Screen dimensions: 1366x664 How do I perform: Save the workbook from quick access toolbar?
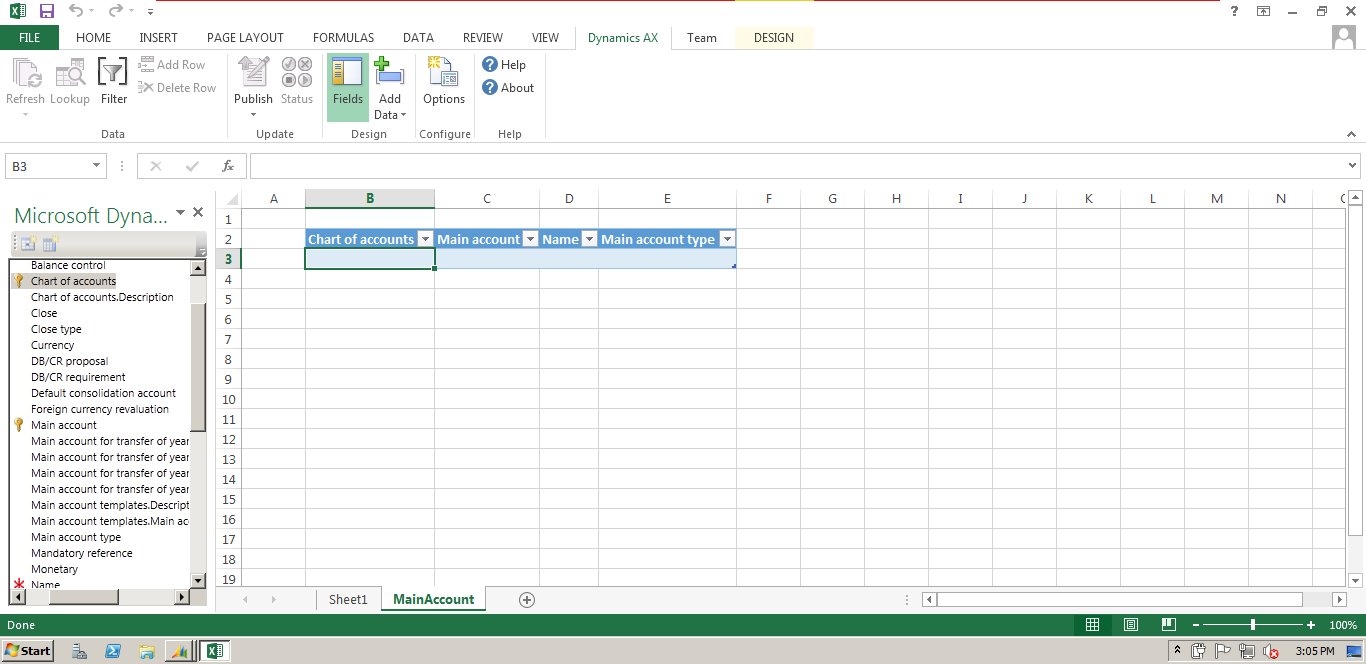pyautogui.click(x=46, y=11)
